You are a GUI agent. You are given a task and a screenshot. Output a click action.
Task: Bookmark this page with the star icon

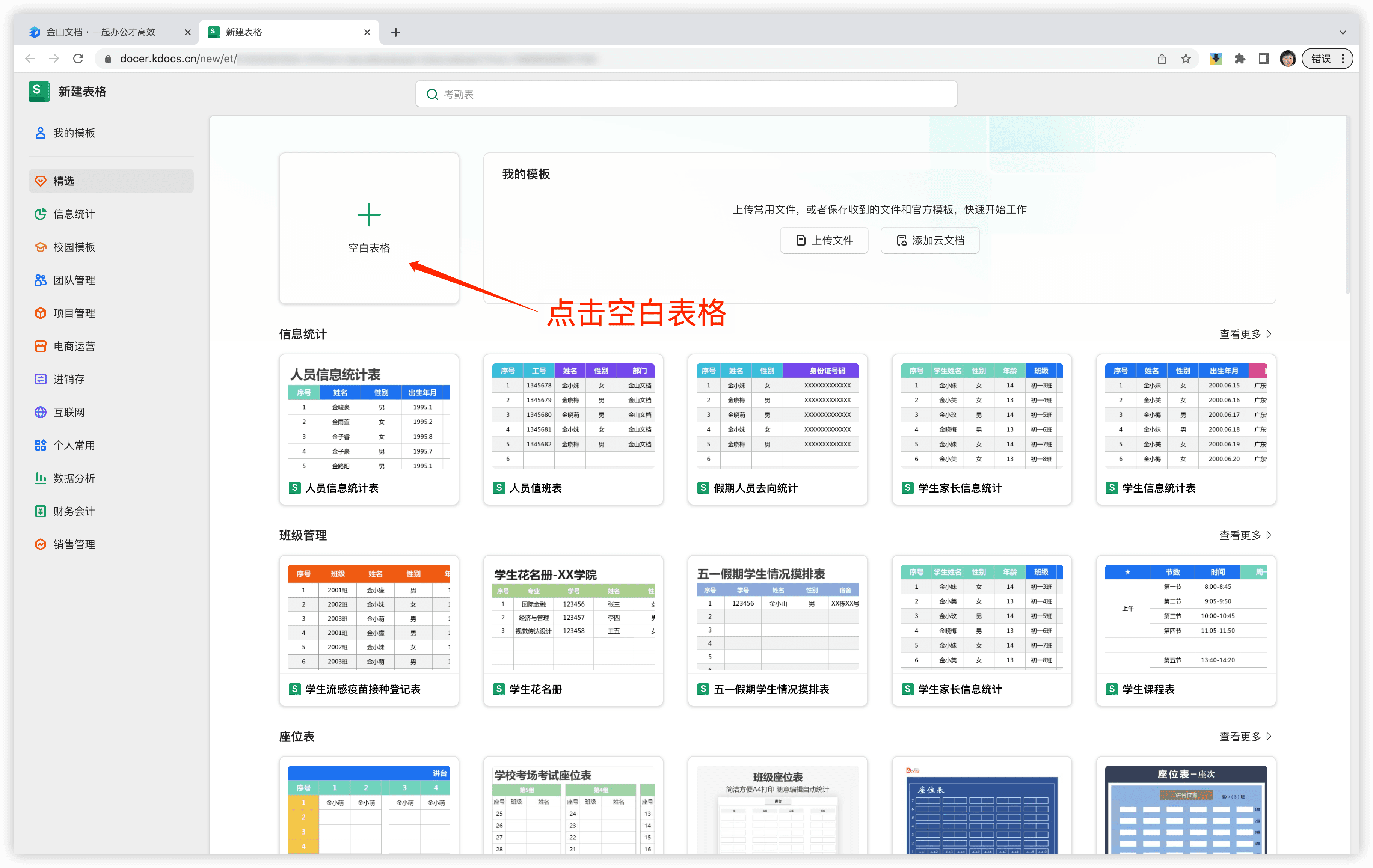pos(1186,58)
